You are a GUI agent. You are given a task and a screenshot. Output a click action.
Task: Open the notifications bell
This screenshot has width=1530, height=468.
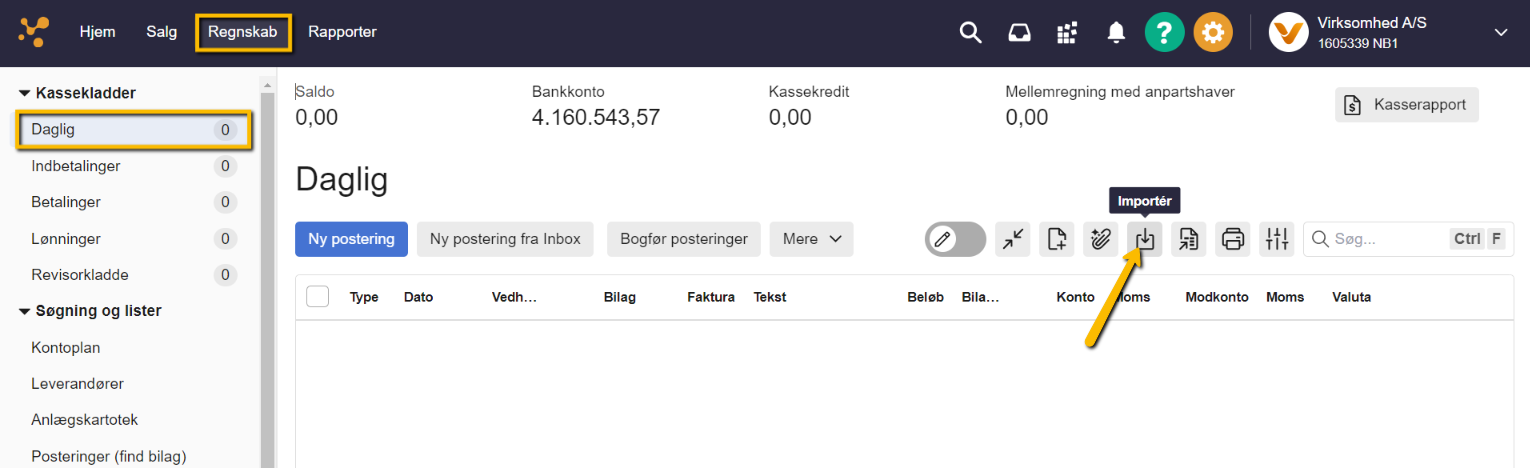(1116, 33)
